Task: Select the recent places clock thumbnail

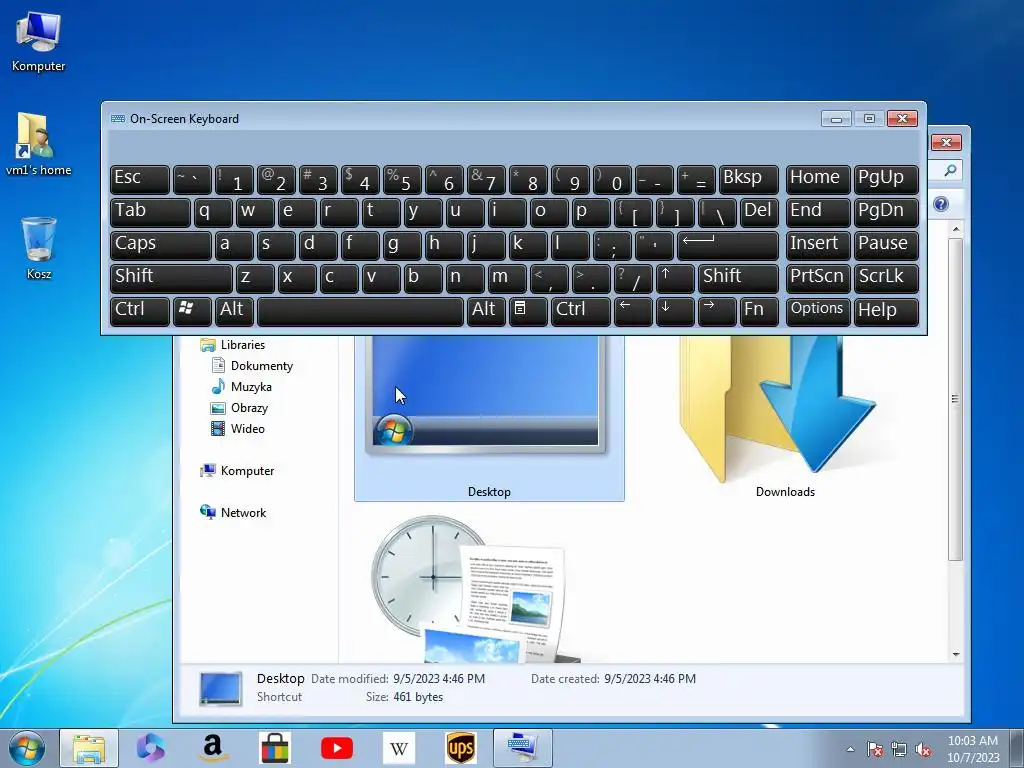Action: pyautogui.click(x=477, y=588)
